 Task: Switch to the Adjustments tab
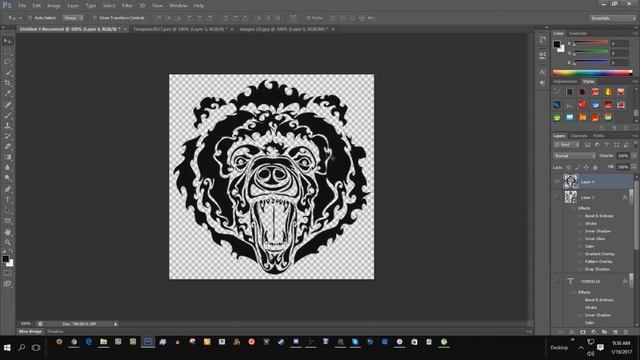(x=565, y=82)
